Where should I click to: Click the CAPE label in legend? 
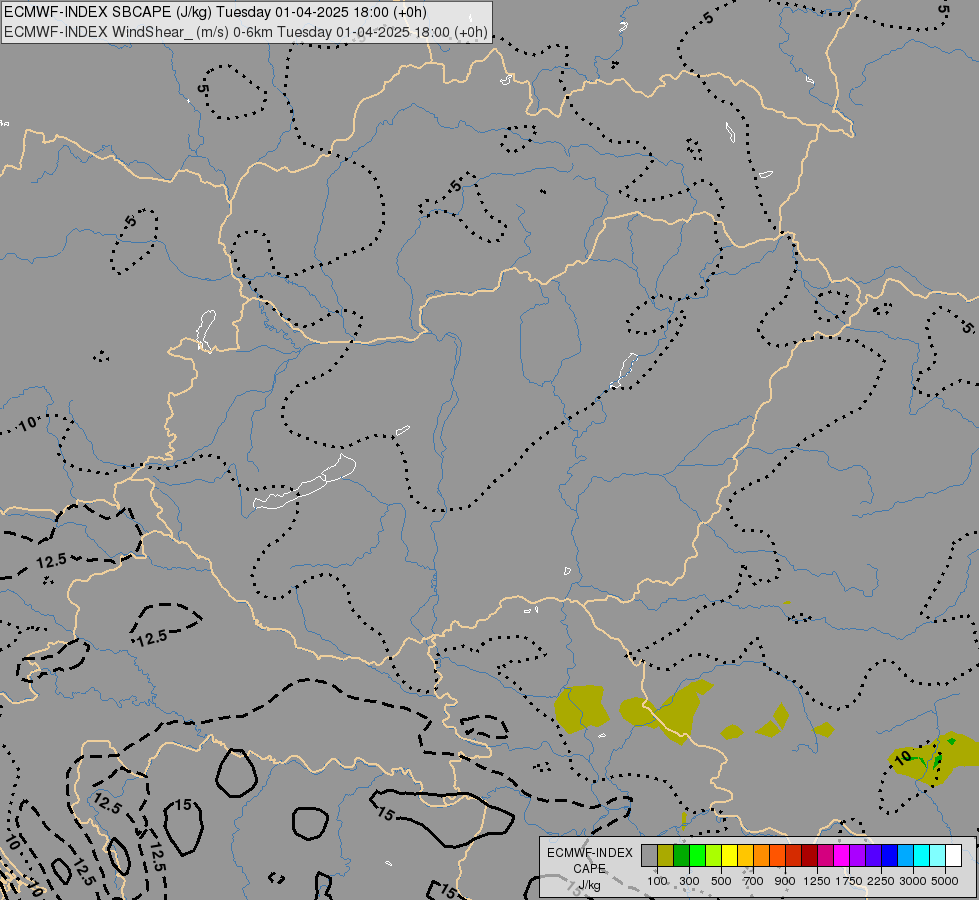coord(589,869)
